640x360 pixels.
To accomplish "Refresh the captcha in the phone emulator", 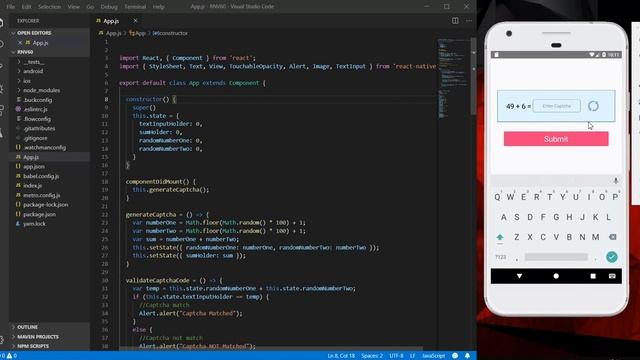I will pyautogui.click(x=593, y=106).
